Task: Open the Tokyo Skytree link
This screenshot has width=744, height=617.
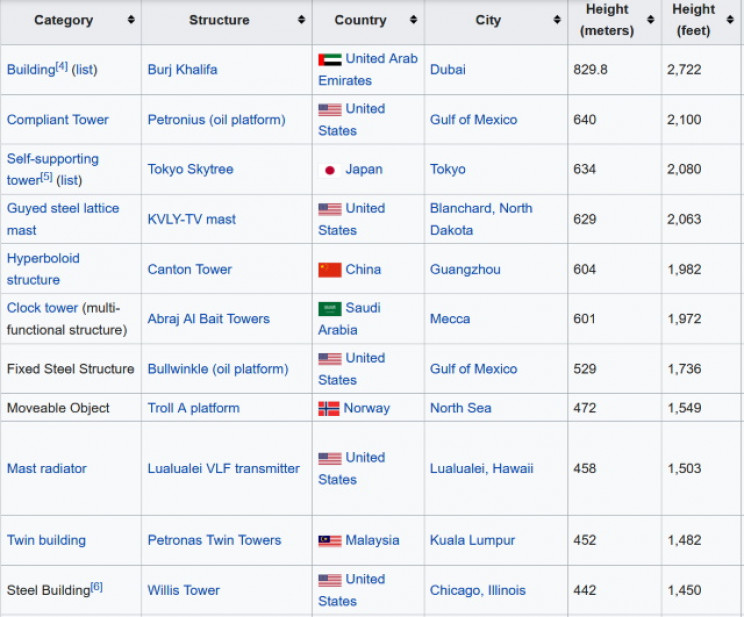Action: click(190, 169)
